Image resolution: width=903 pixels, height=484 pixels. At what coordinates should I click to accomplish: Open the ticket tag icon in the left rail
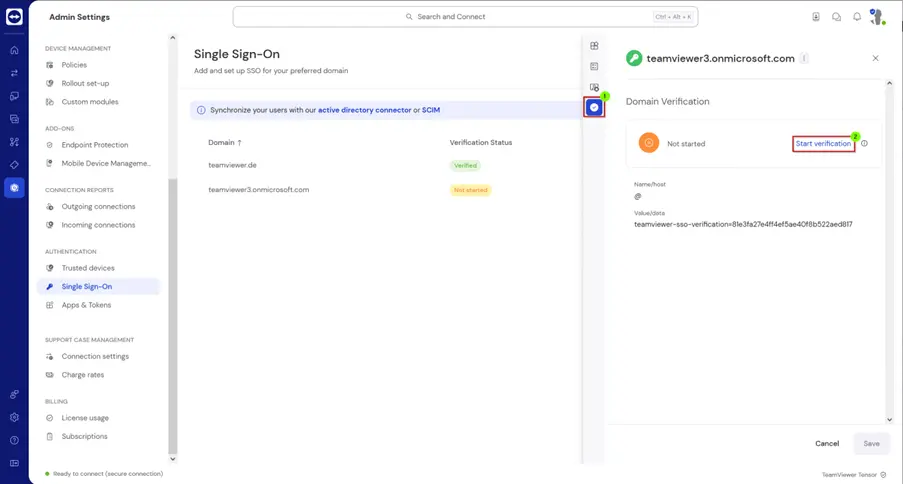click(x=14, y=165)
